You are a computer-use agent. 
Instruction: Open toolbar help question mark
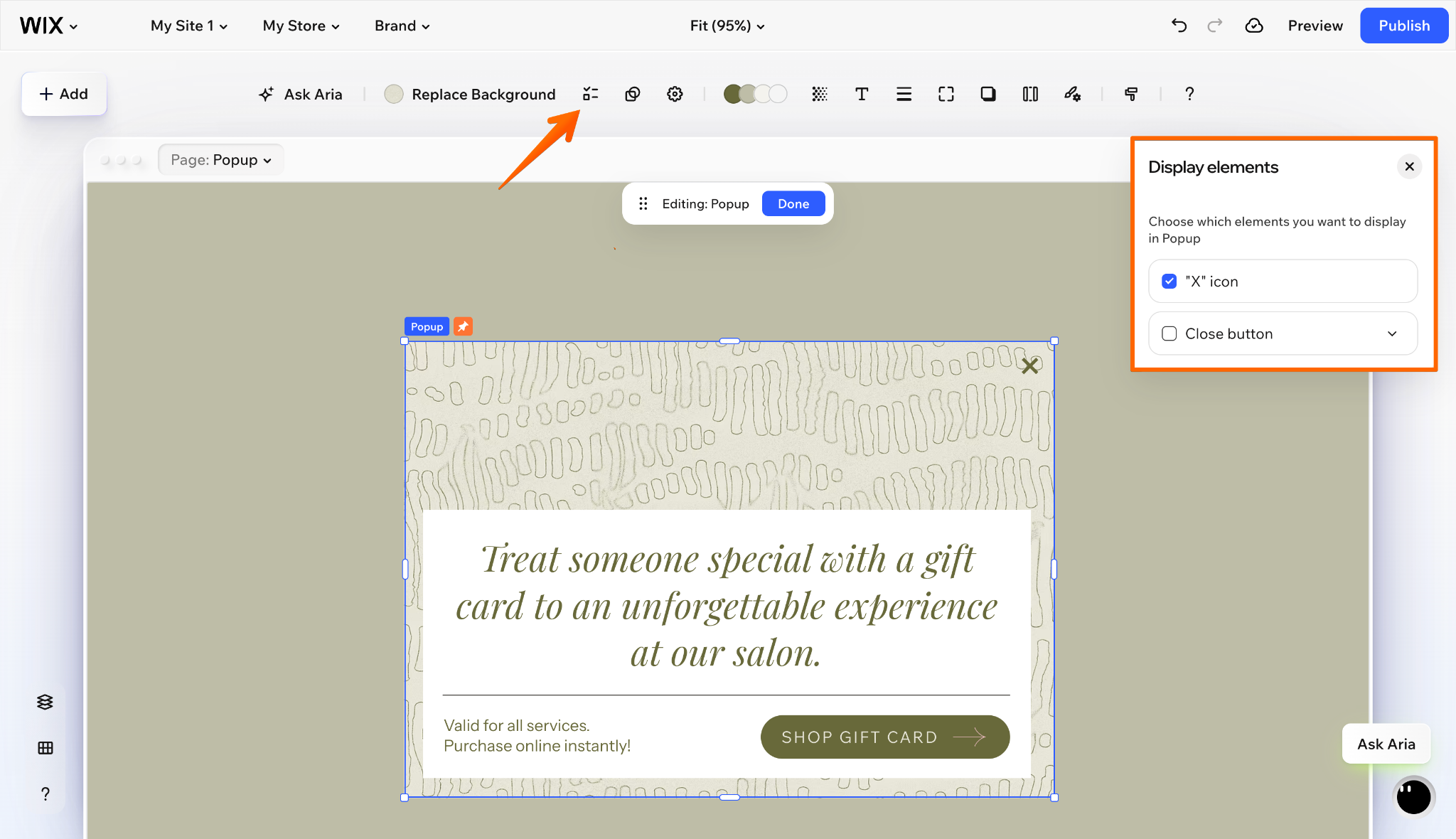[1189, 94]
